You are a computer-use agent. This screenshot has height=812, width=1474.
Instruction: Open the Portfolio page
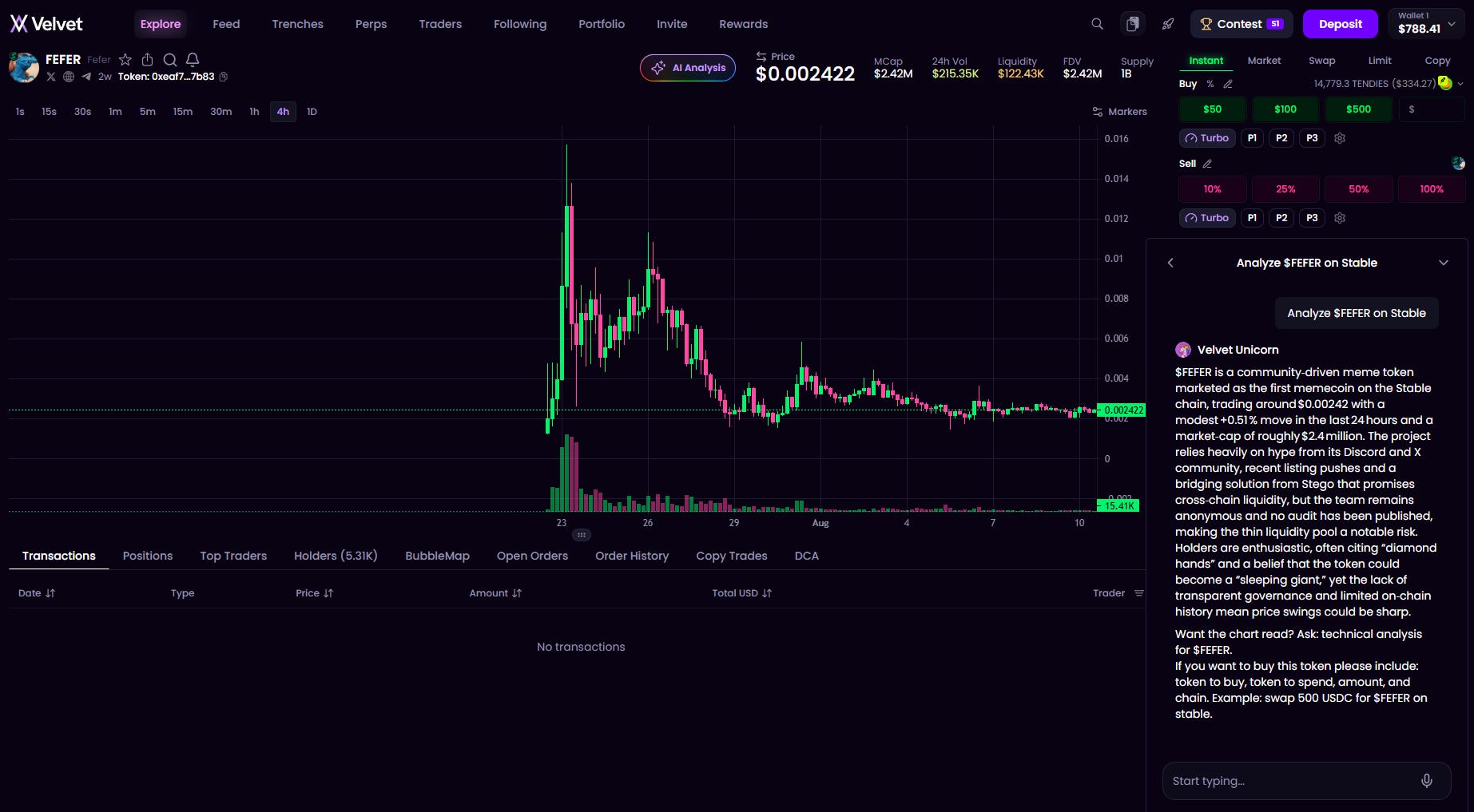tap(602, 24)
